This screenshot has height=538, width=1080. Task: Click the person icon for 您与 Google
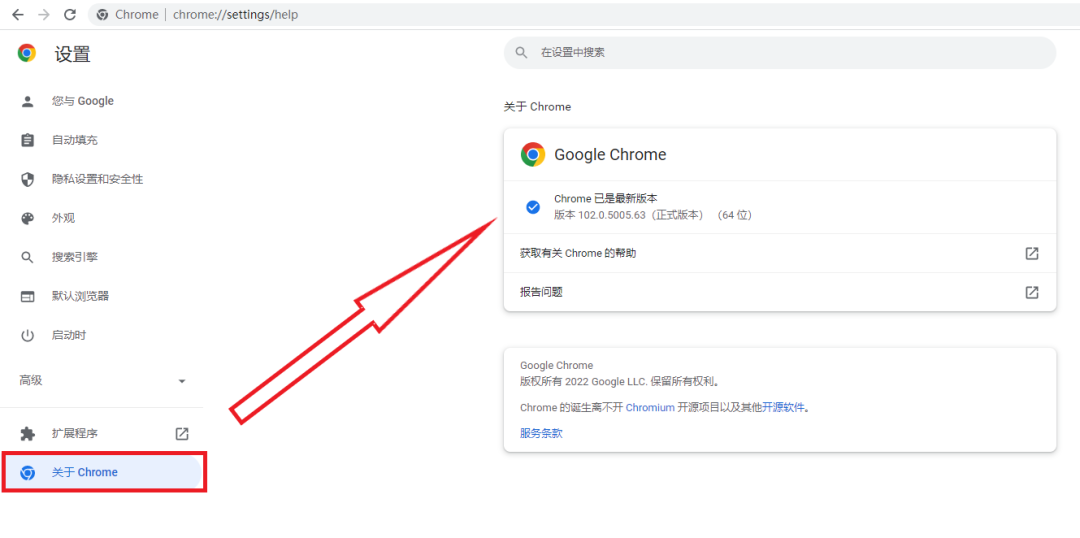click(x=27, y=101)
